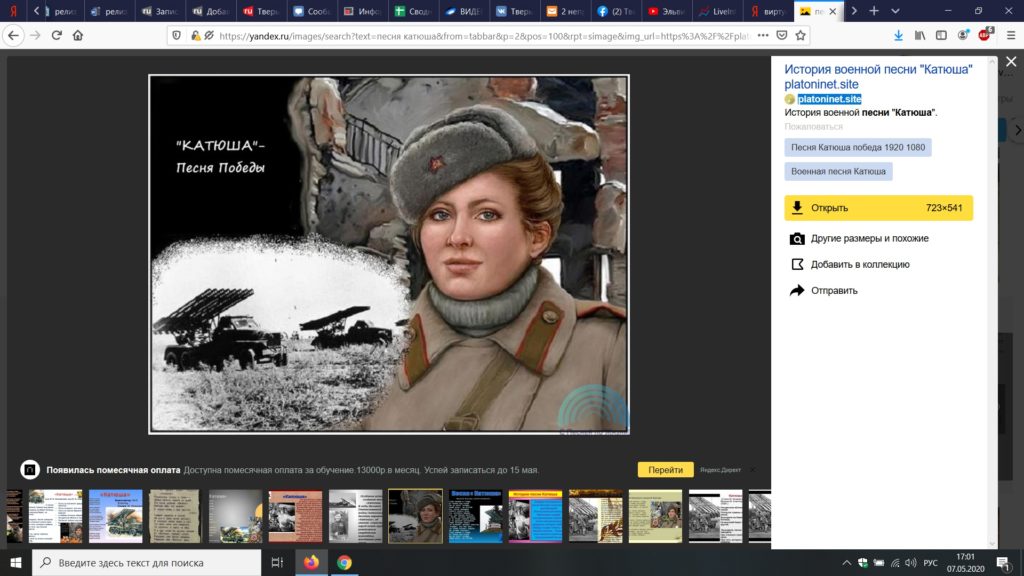Open Firefox downloads arrow icon

pyautogui.click(x=898, y=35)
